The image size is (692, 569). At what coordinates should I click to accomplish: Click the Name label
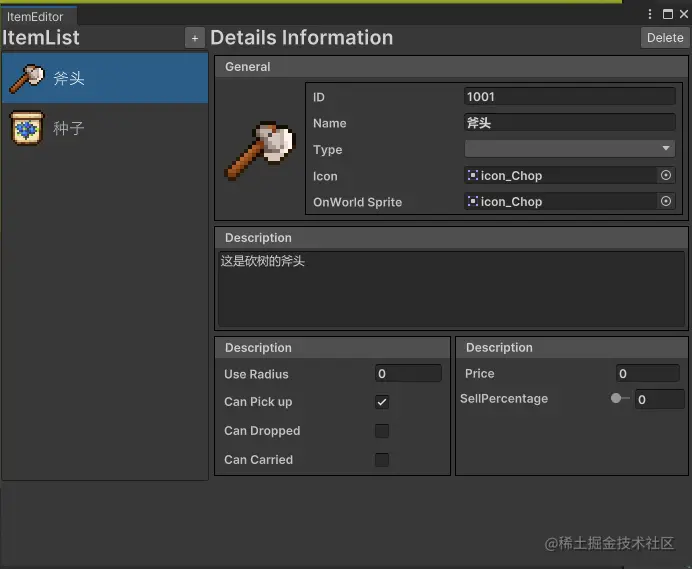click(x=330, y=123)
